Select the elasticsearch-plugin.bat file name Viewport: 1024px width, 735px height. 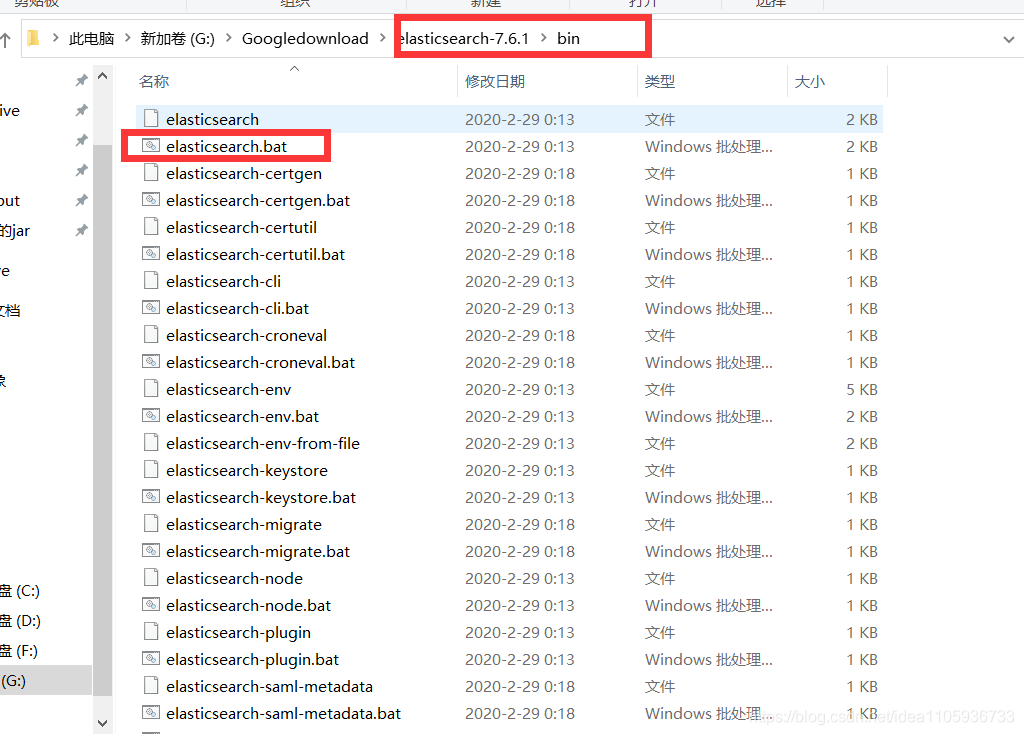pos(252,660)
